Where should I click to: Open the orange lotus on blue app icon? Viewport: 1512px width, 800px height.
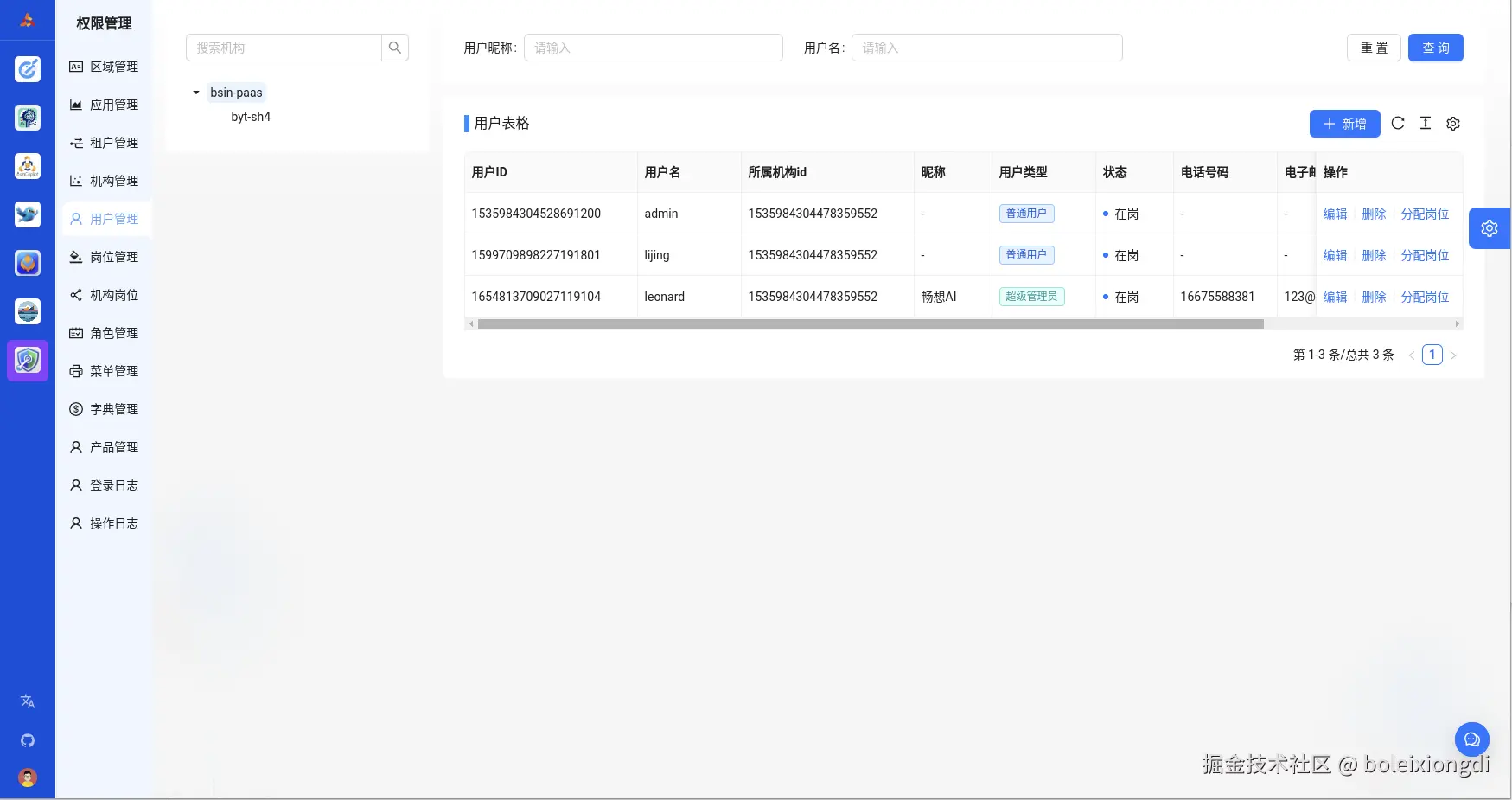[28, 263]
